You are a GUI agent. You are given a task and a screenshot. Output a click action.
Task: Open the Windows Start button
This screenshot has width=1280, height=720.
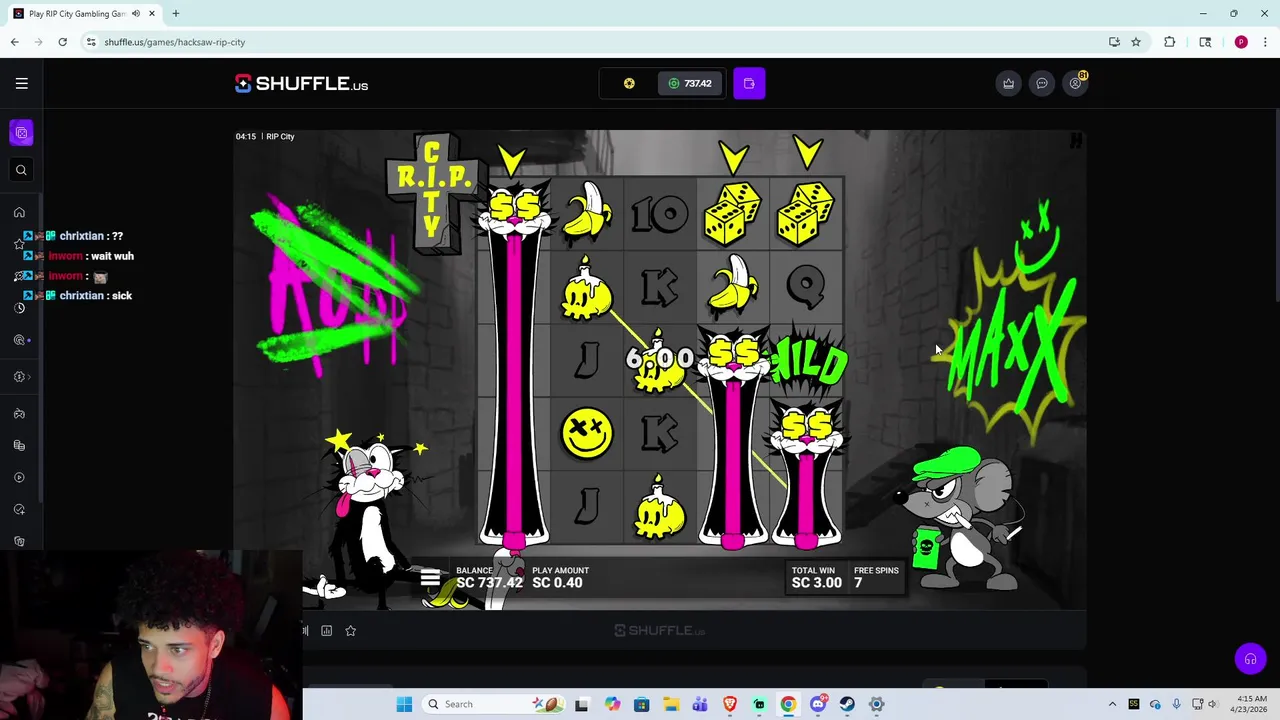click(404, 704)
